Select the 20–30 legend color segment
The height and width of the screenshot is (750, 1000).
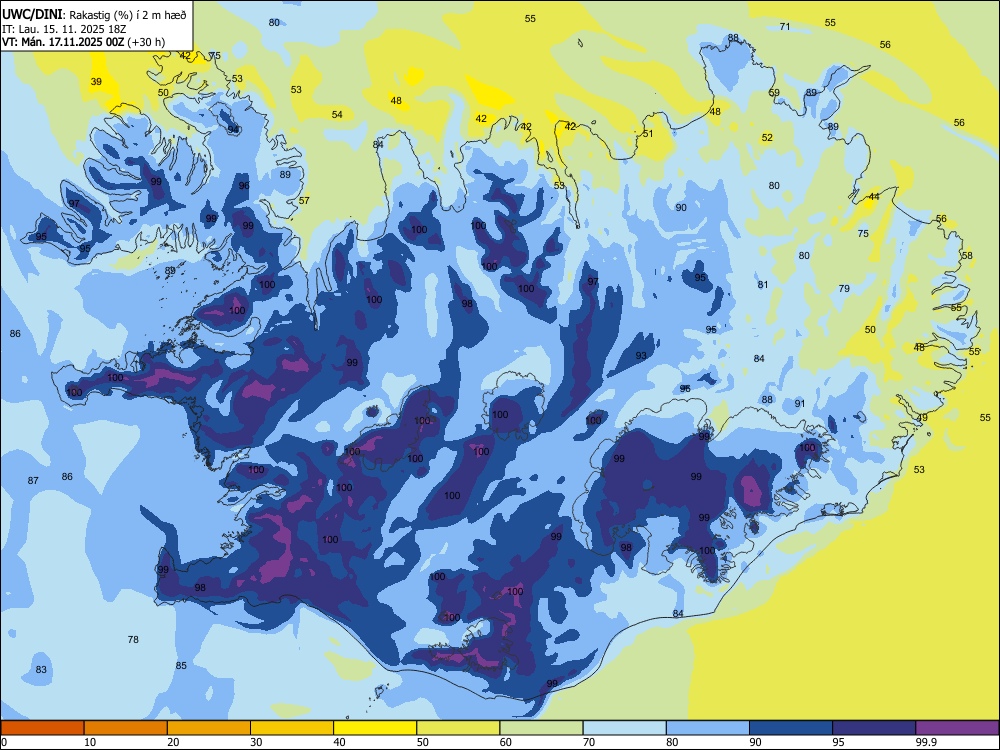tap(209, 728)
